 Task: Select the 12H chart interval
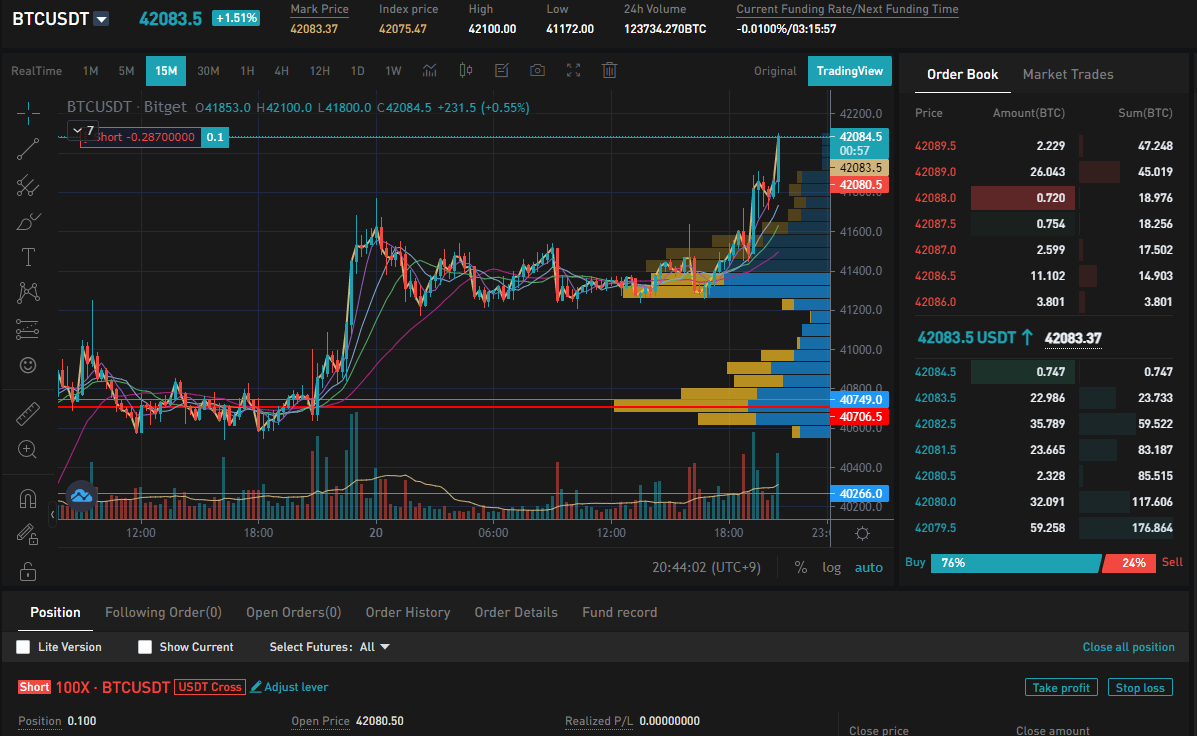tap(320, 71)
